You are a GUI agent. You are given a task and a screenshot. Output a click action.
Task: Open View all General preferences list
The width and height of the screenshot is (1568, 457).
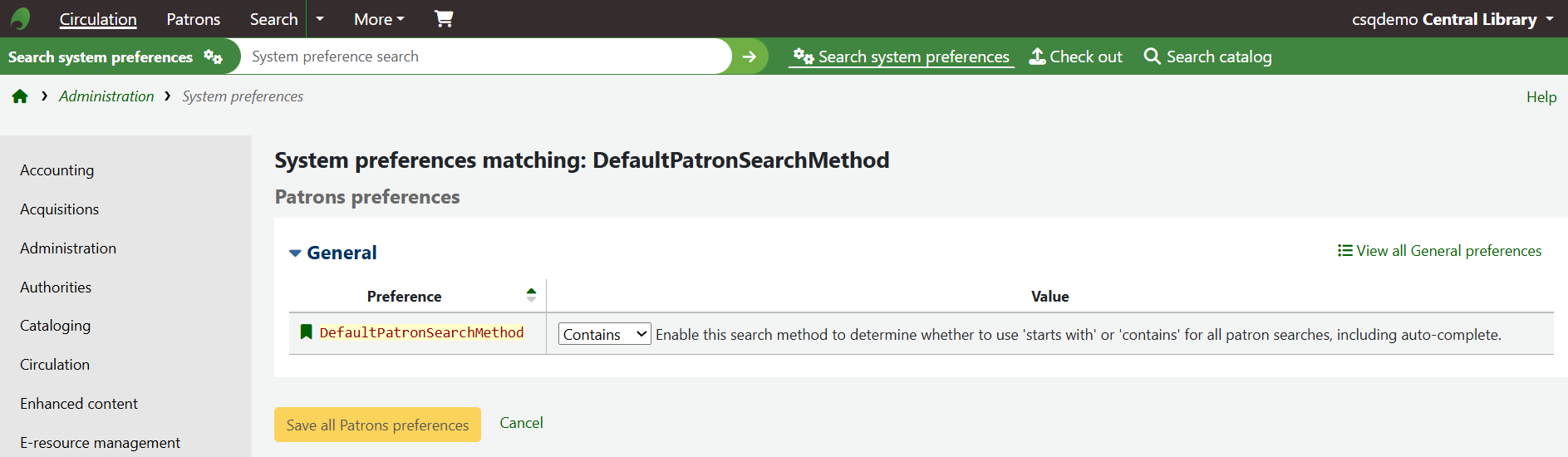[1439, 251]
